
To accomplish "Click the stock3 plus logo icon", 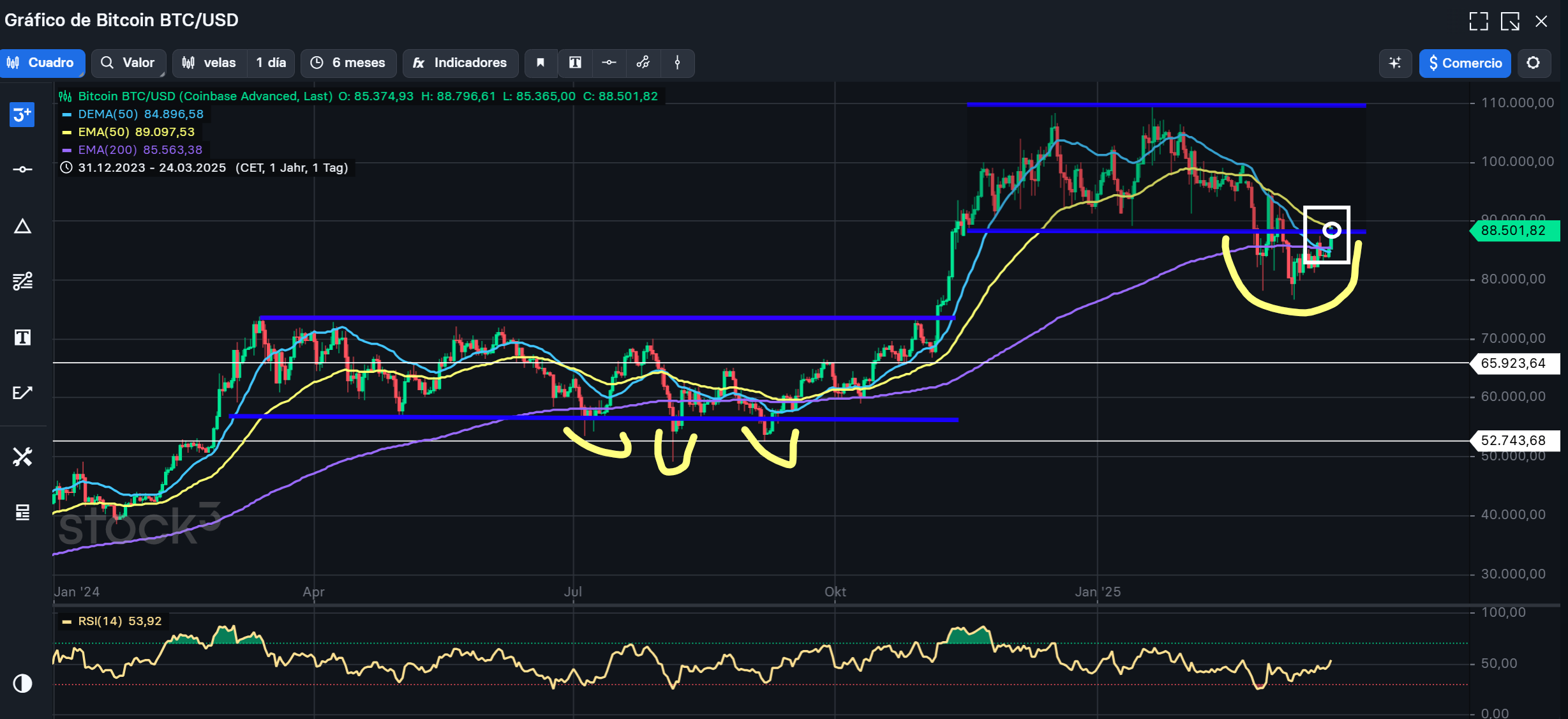I will pyautogui.click(x=22, y=115).
